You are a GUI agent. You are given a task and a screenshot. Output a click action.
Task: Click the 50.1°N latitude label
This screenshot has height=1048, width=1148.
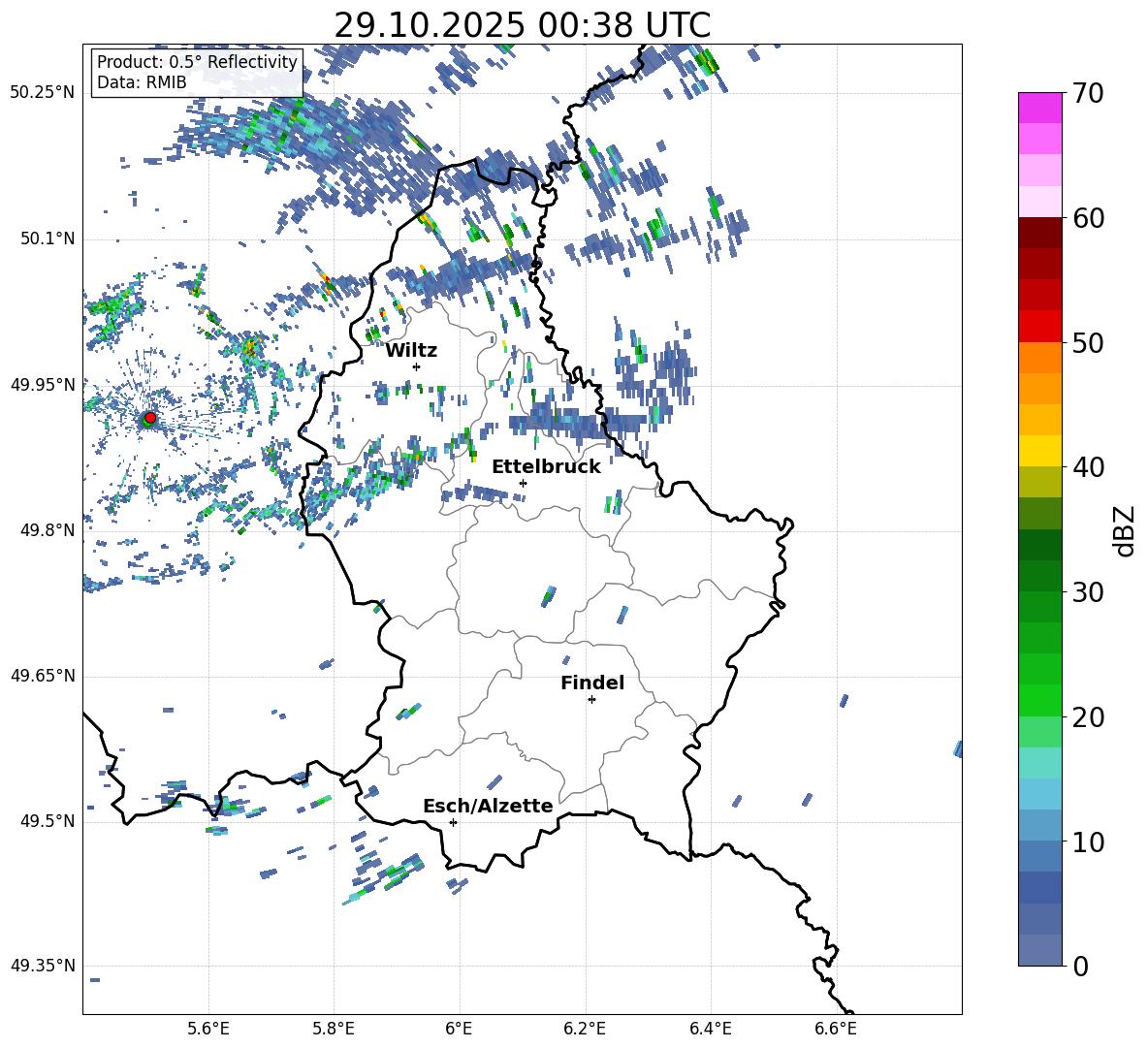tap(48, 239)
